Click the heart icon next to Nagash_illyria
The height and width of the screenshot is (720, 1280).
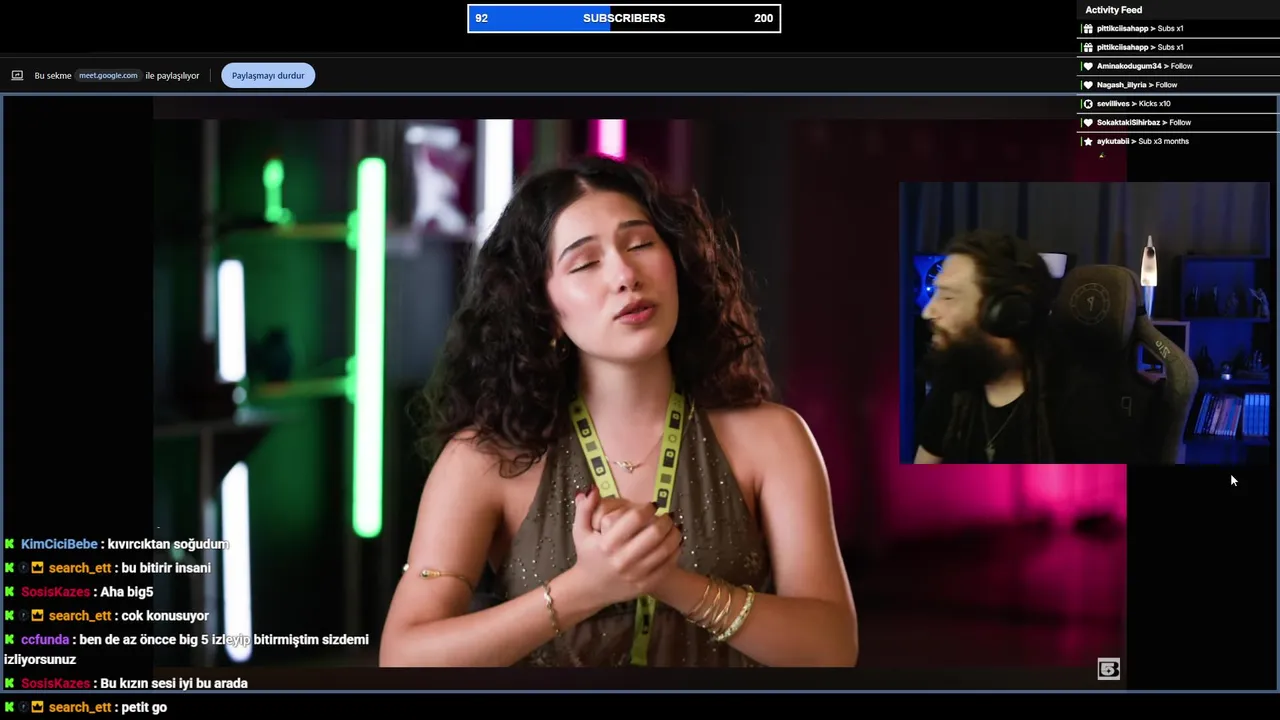1088,85
